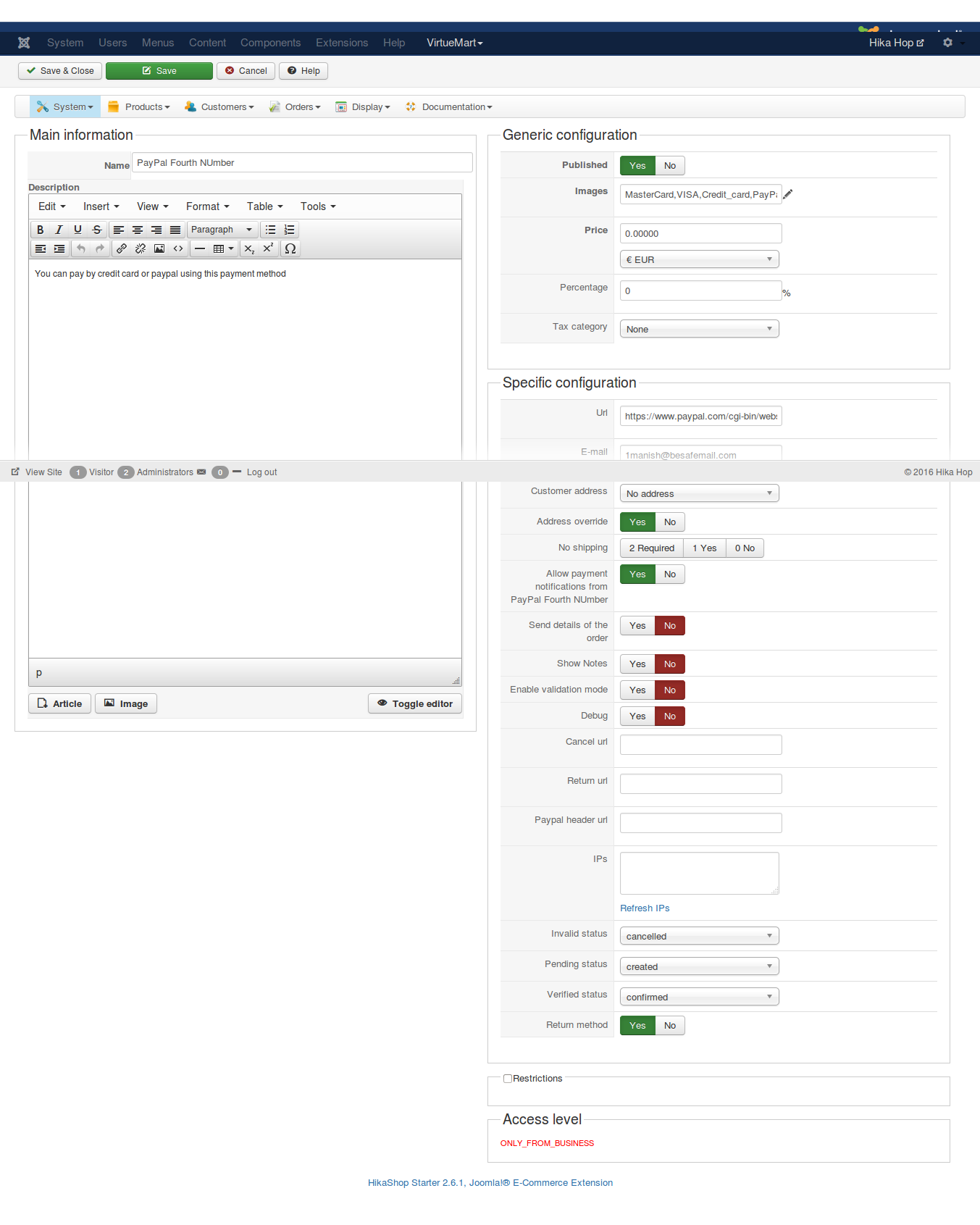Open the Tax category dropdown
The height and width of the screenshot is (1225, 980).
pos(700,329)
